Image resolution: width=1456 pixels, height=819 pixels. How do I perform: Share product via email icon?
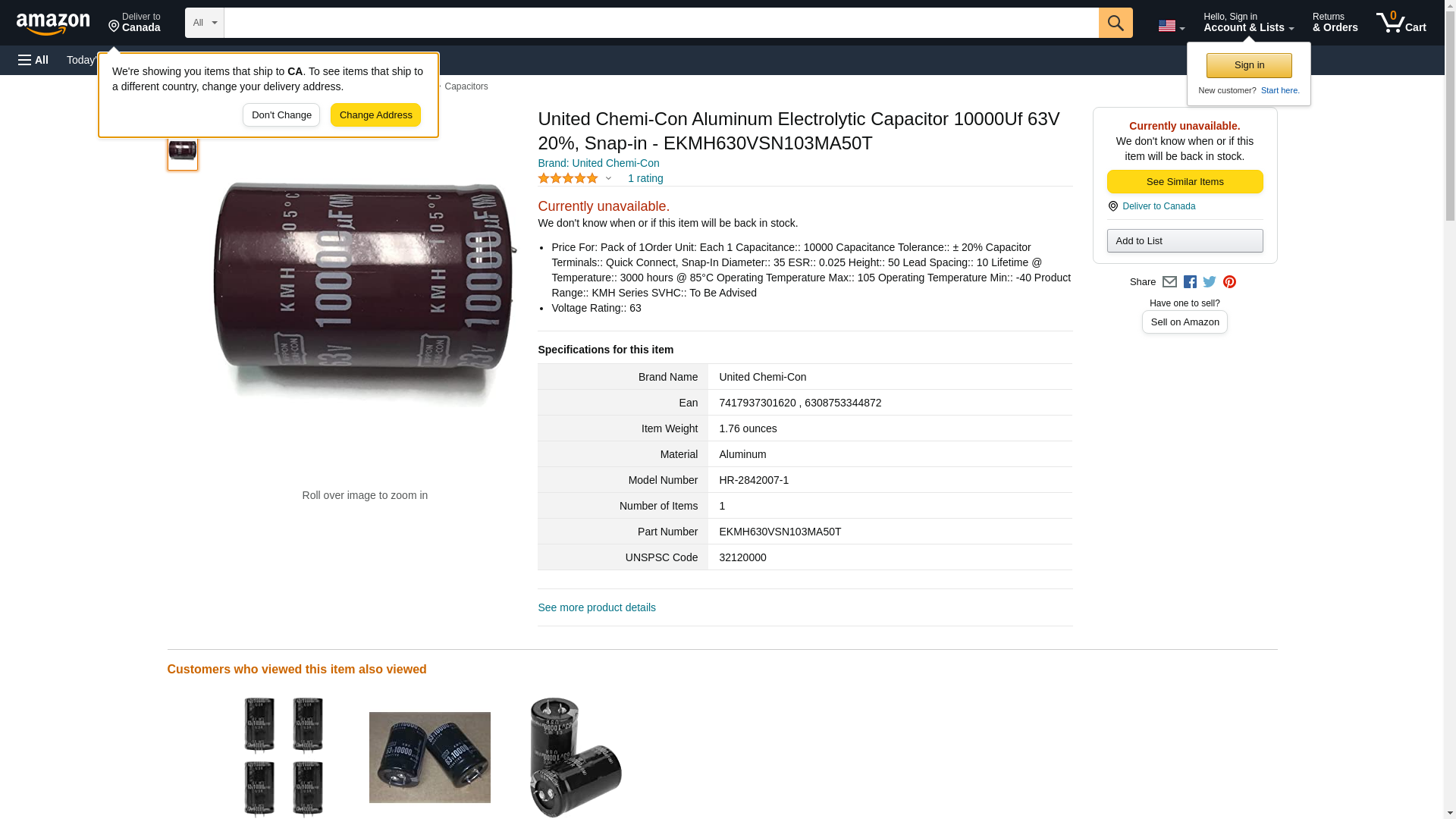(1169, 282)
